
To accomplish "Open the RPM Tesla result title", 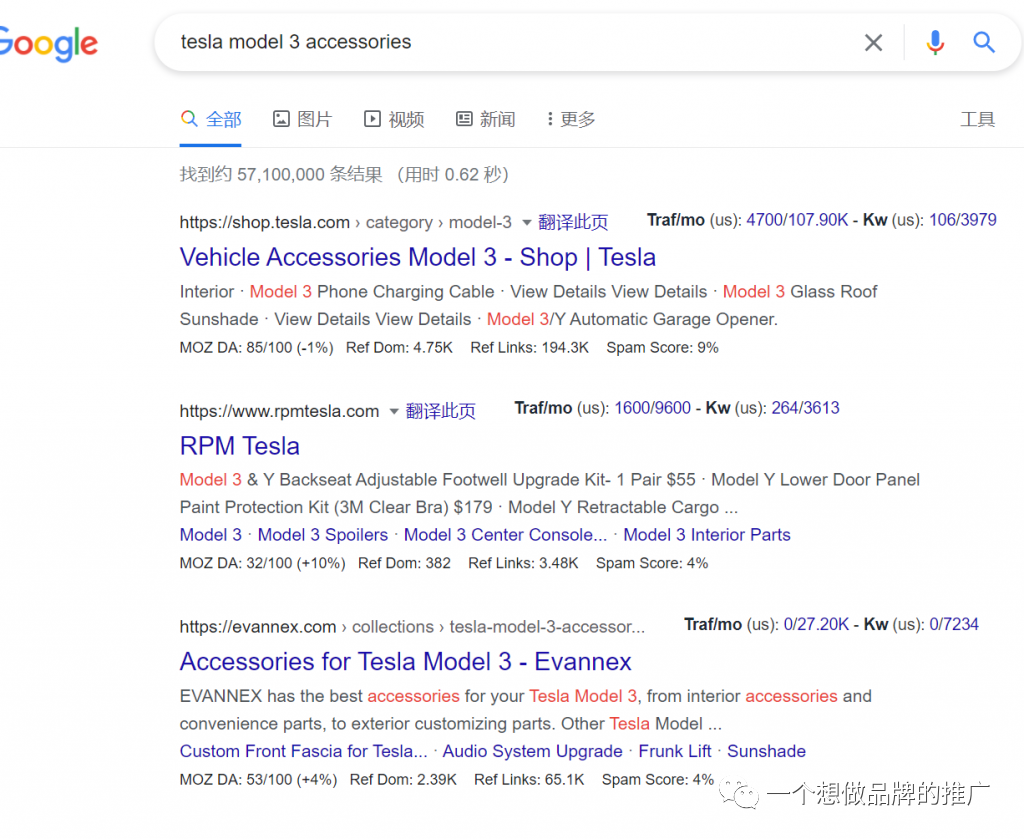I will coord(240,446).
